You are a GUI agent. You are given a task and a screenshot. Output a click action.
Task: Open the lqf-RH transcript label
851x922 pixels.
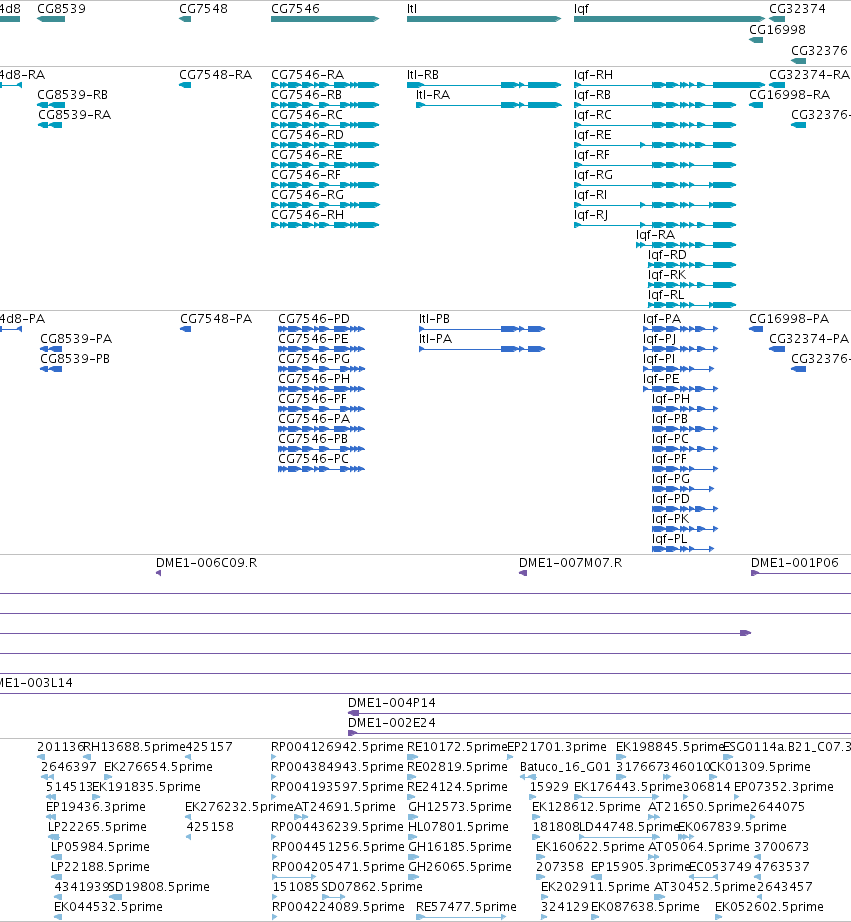pos(593,75)
